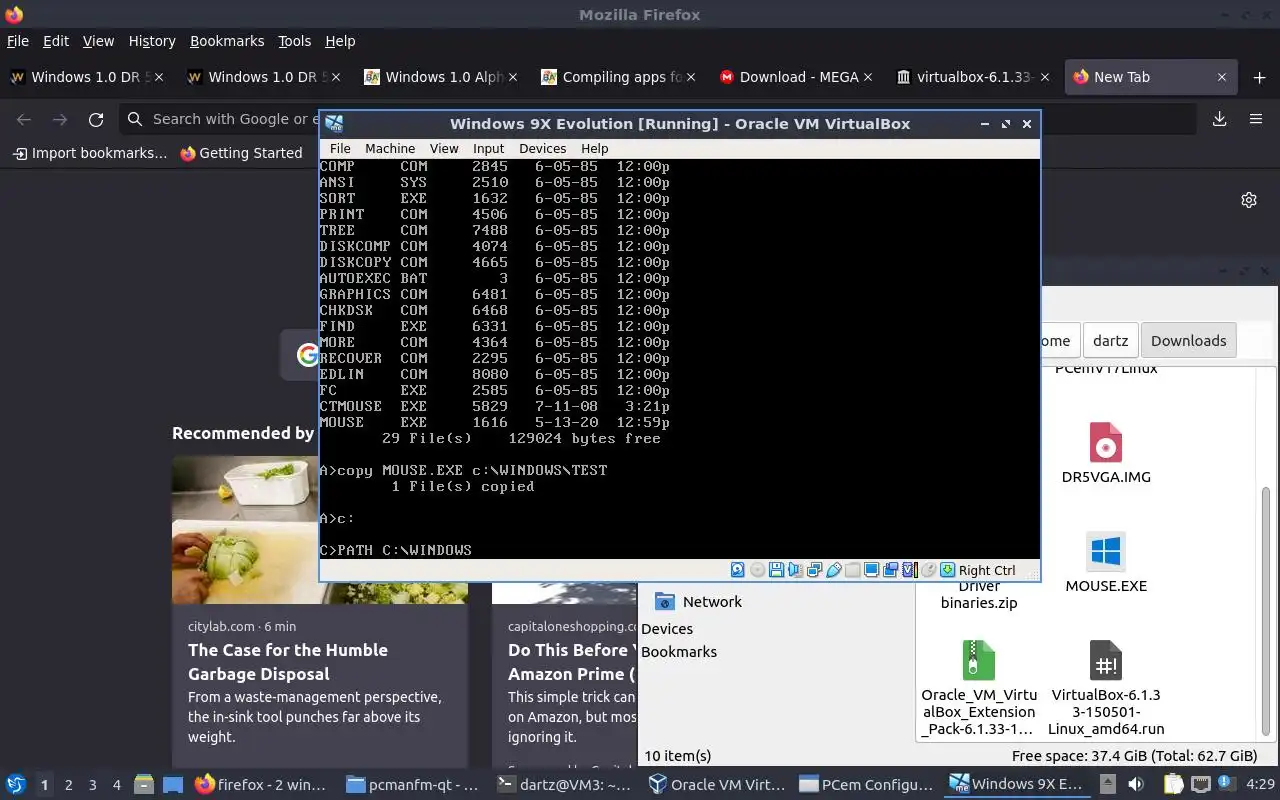Select the Oracle_VM_VirtualBox_Extension_Pack file
This screenshot has height=800, width=1280.
click(978, 688)
